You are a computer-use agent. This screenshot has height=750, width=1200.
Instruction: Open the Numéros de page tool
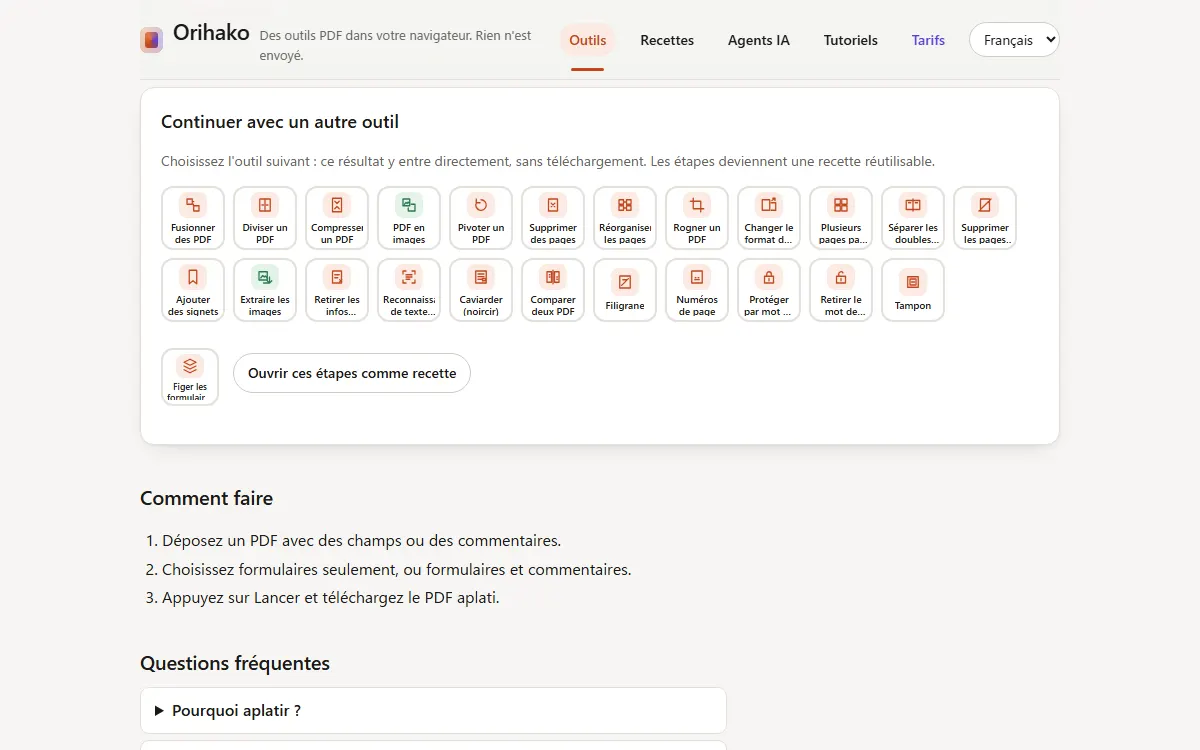[x=697, y=290]
